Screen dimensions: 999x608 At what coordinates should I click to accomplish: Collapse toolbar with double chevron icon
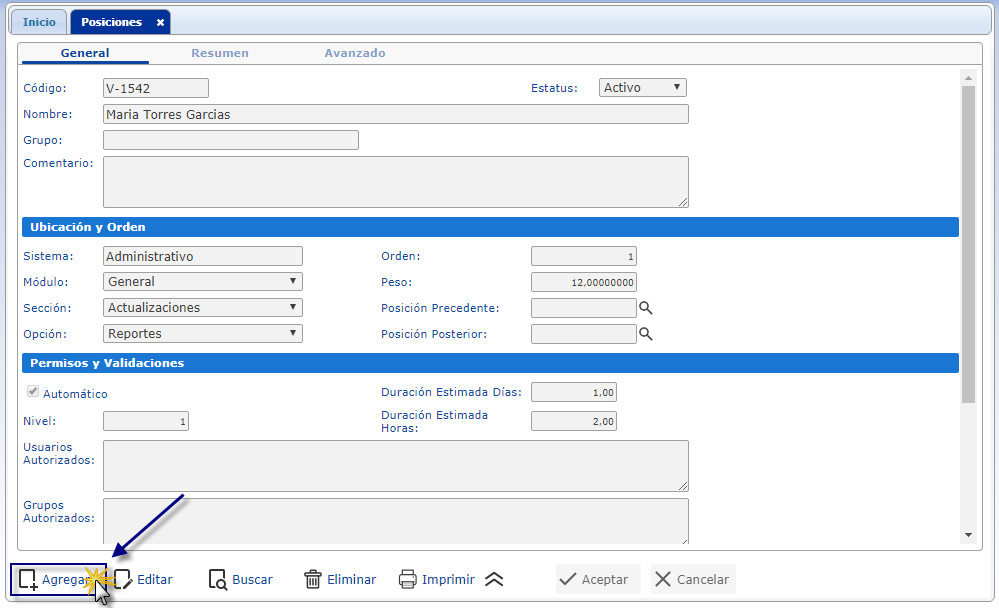[x=494, y=580]
